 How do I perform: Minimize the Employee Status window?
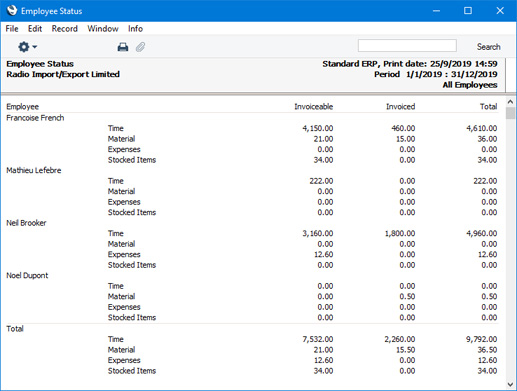pyautogui.click(x=436, y=11)
